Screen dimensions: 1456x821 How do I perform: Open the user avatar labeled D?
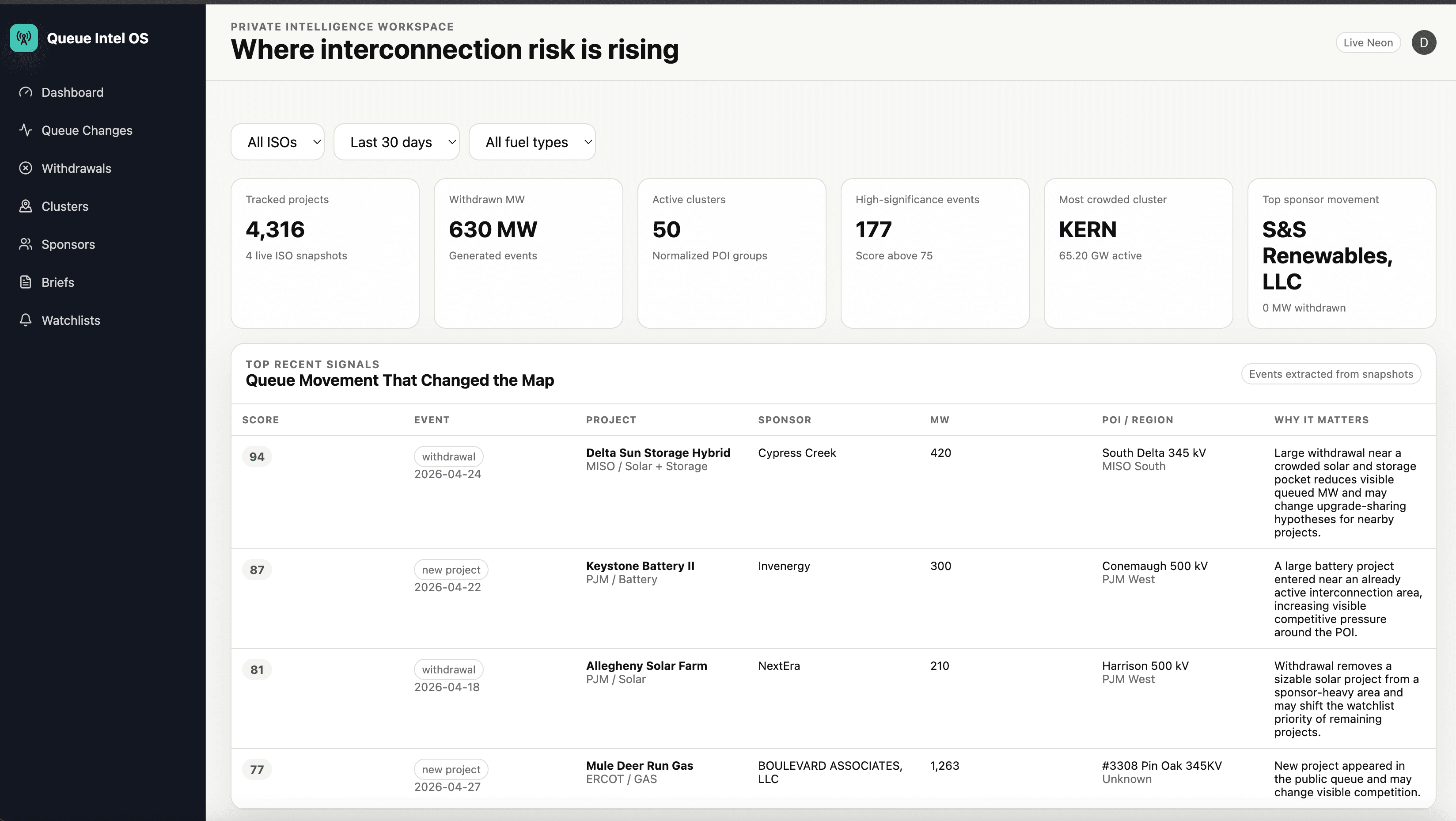1424,42
